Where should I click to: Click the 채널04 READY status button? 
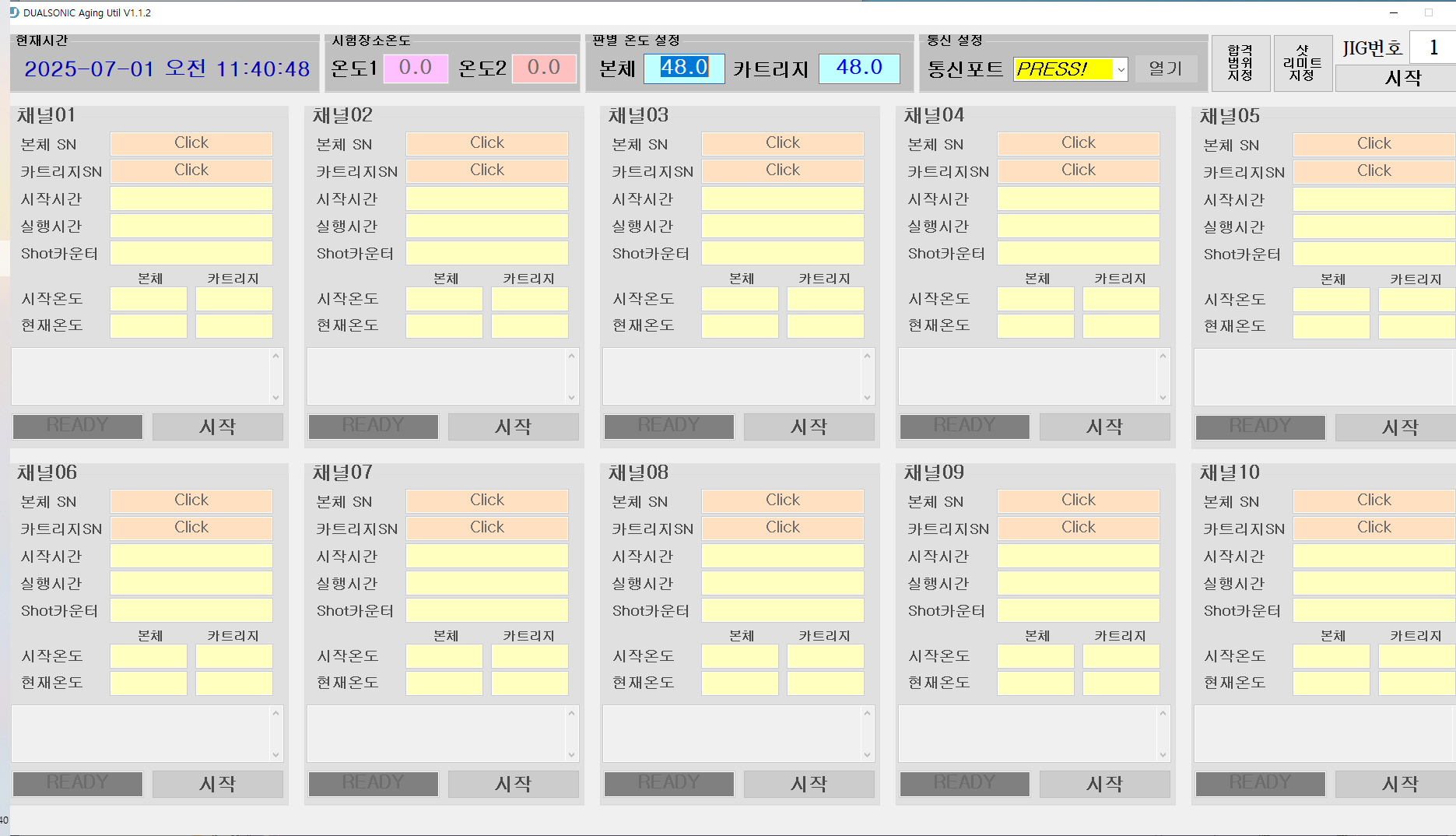(964, 426)
